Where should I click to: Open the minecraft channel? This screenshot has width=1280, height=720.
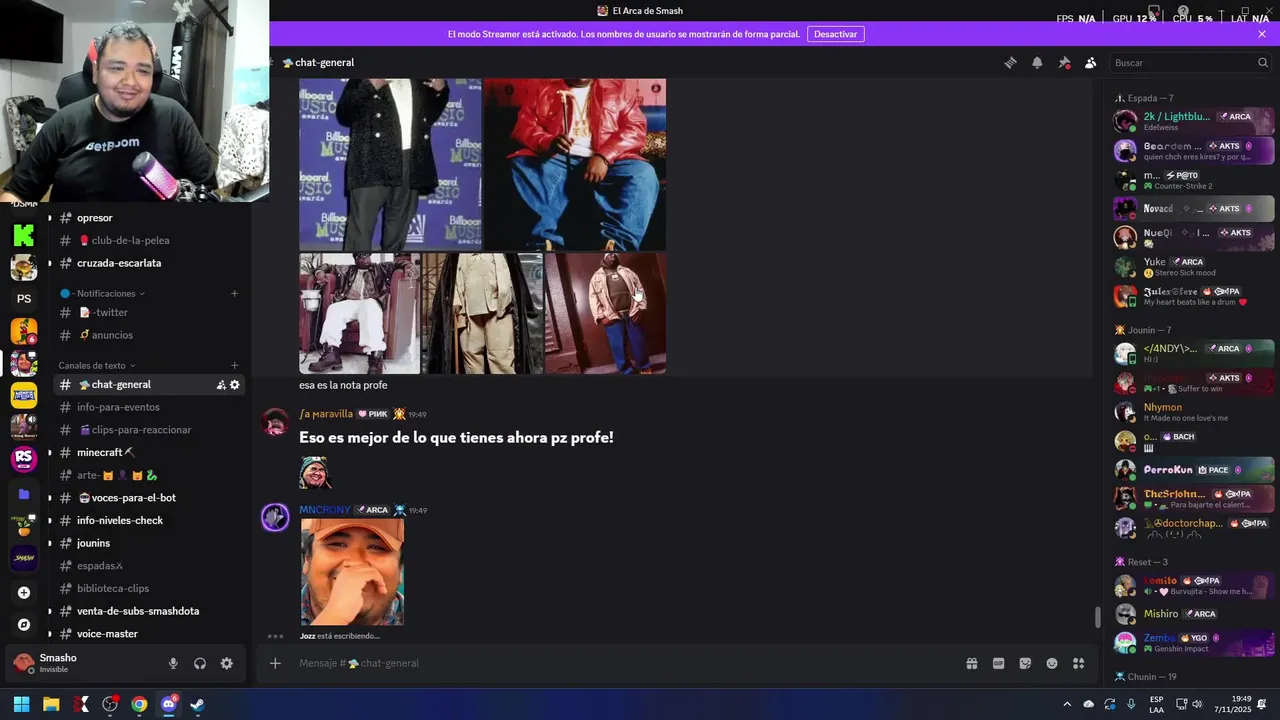point(148,452)
